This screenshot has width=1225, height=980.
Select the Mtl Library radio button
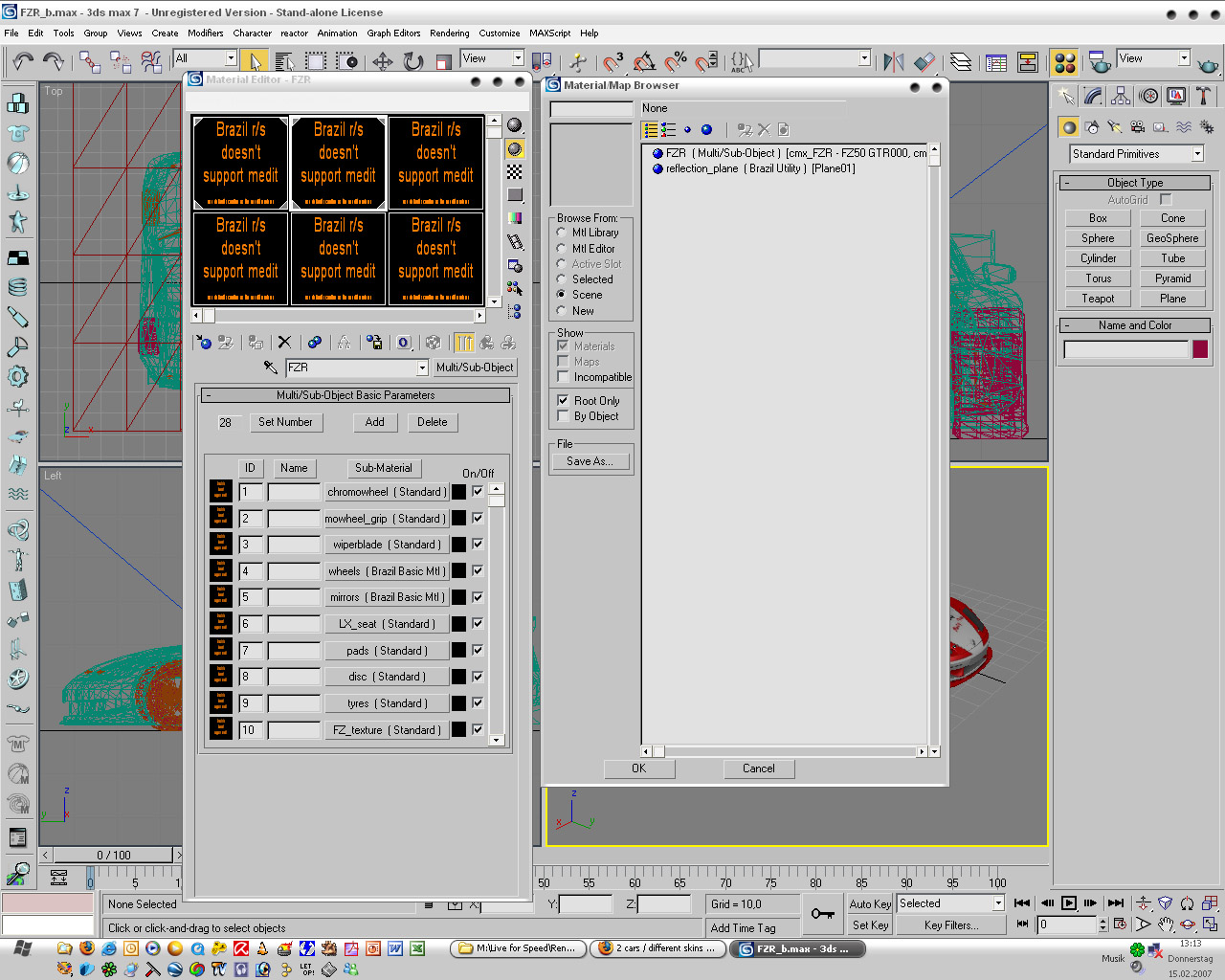click(x=562, y=233)
